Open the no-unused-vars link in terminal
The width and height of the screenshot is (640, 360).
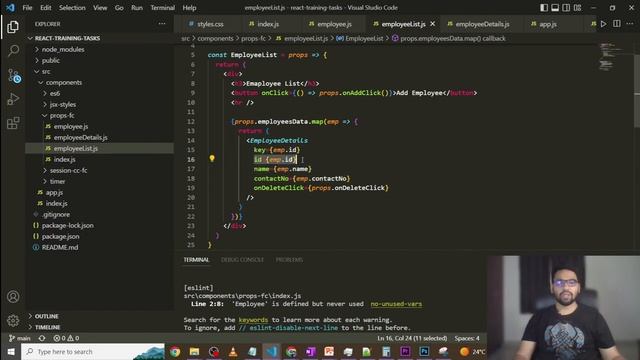[396, 304]
